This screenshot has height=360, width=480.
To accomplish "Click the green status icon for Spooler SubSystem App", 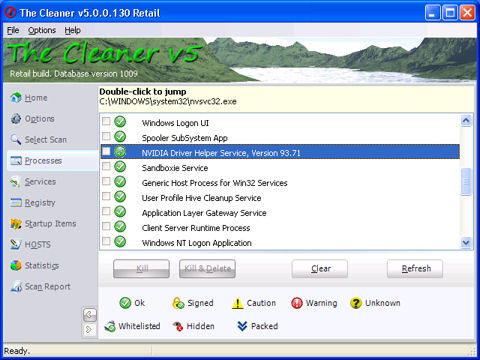I will (x=120, y=137).
